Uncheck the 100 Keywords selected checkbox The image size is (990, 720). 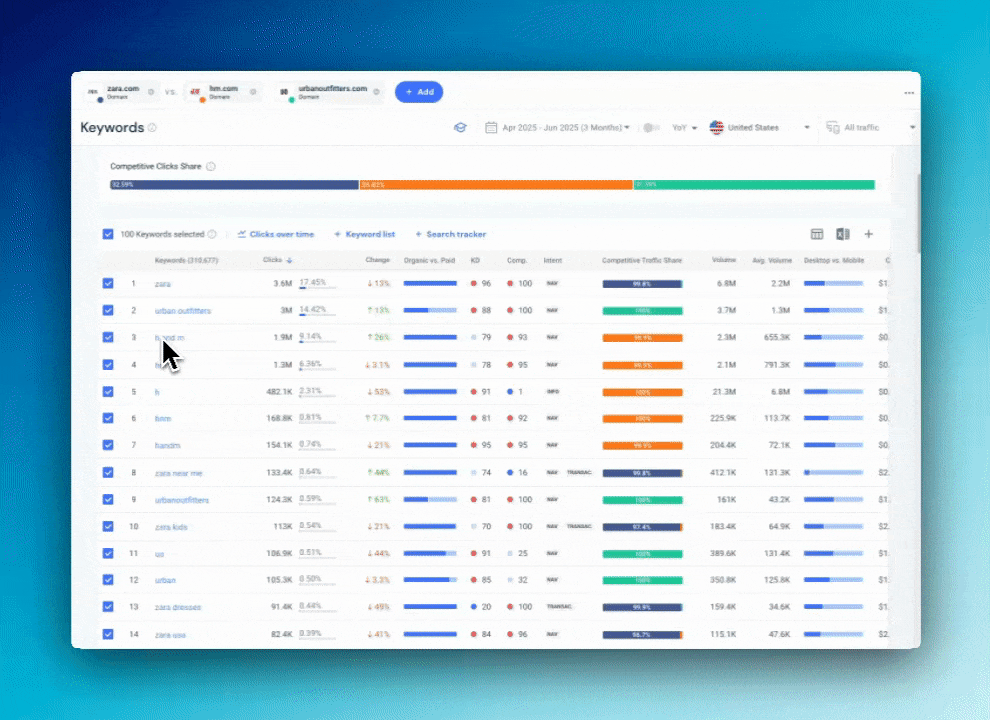[x=108, y=234]
